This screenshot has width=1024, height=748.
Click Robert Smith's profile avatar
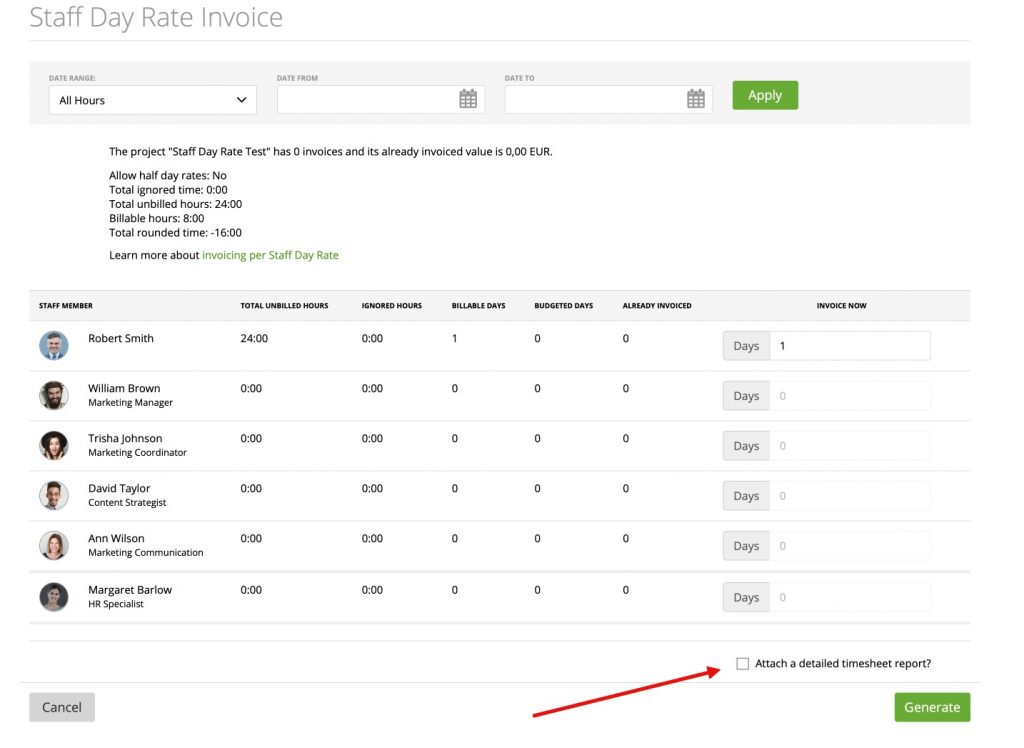coord(53,345)
